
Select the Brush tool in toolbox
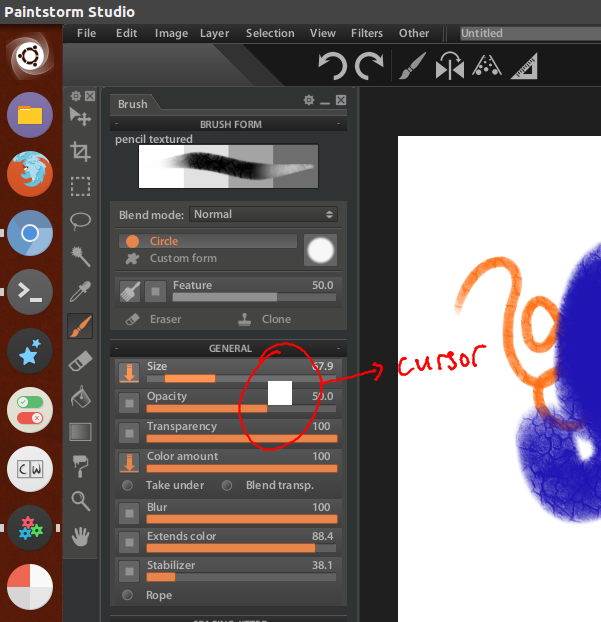[80, 326]
